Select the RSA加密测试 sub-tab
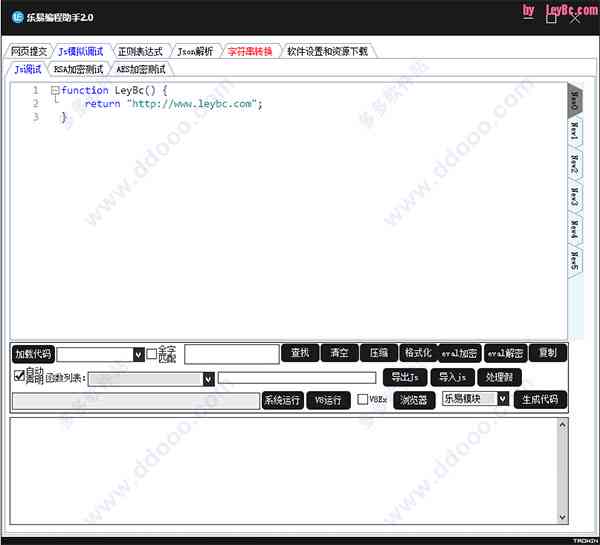The image size is (600, 545). click(78, 69)
